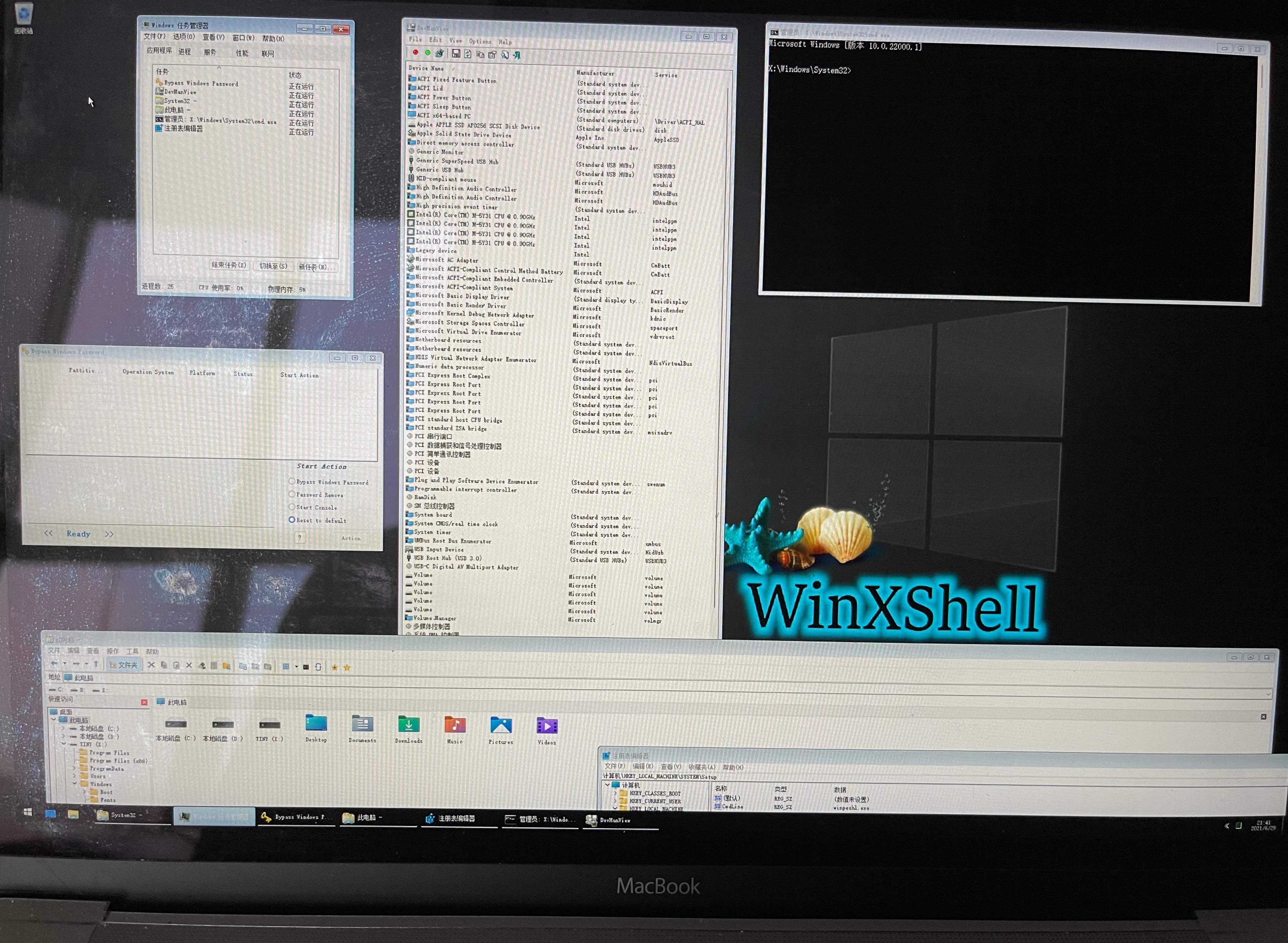Open the TINY (X:) drive icon
1288x943 pixels.
(x=269, y=730)
